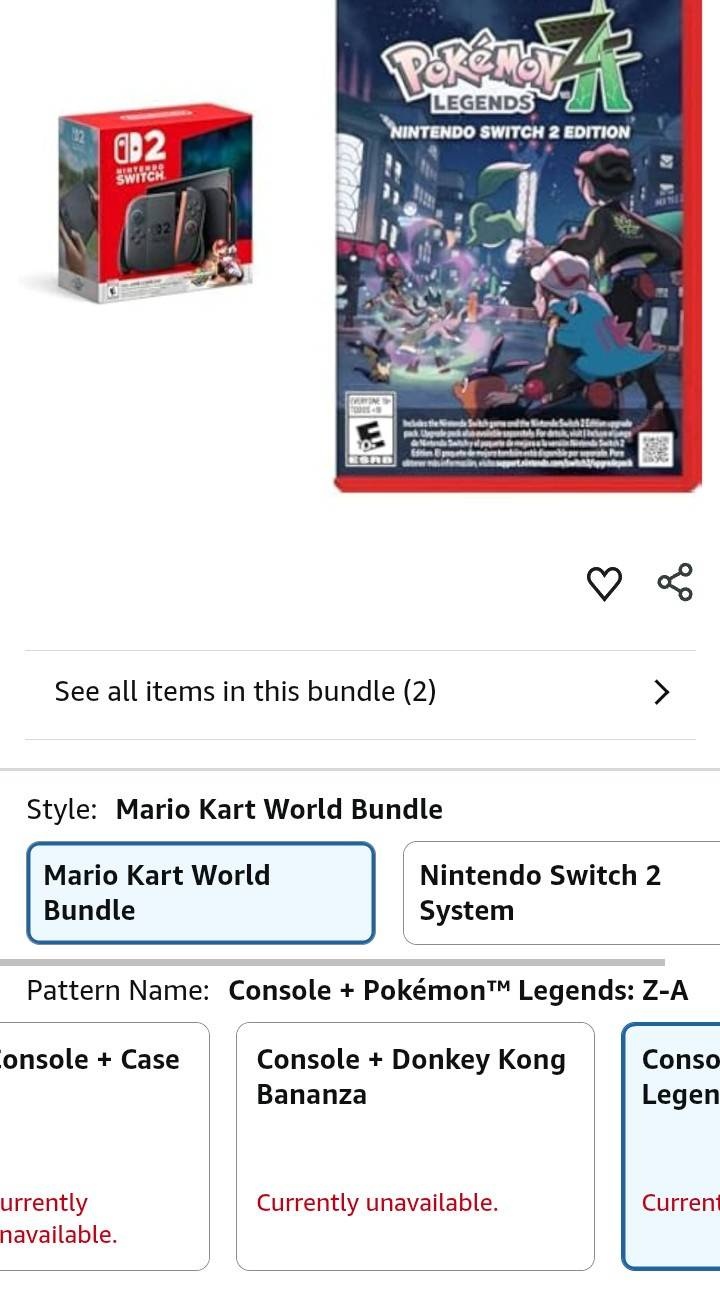
Task: Tap Currently unavailable under Donkey Kong Bananza
Action: [x=377, y=1202]
